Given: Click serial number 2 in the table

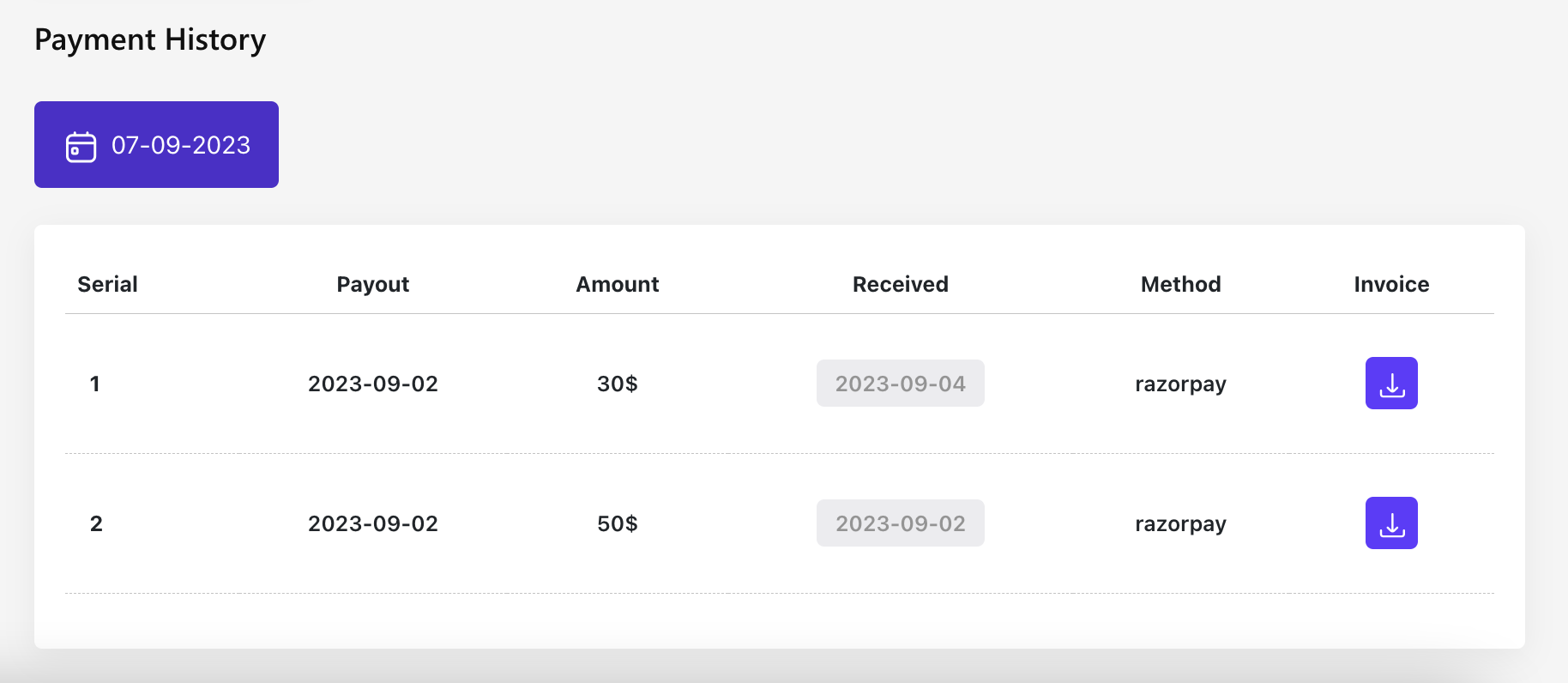Looking at the screenshot, I should click(x=96, y=523).
